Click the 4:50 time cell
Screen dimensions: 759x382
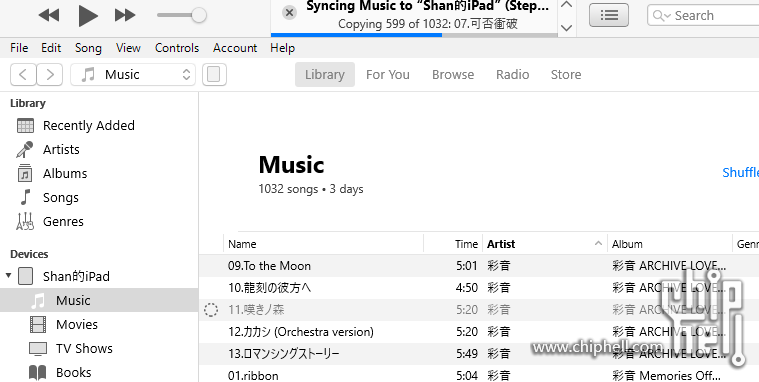[x=467, y=288]
